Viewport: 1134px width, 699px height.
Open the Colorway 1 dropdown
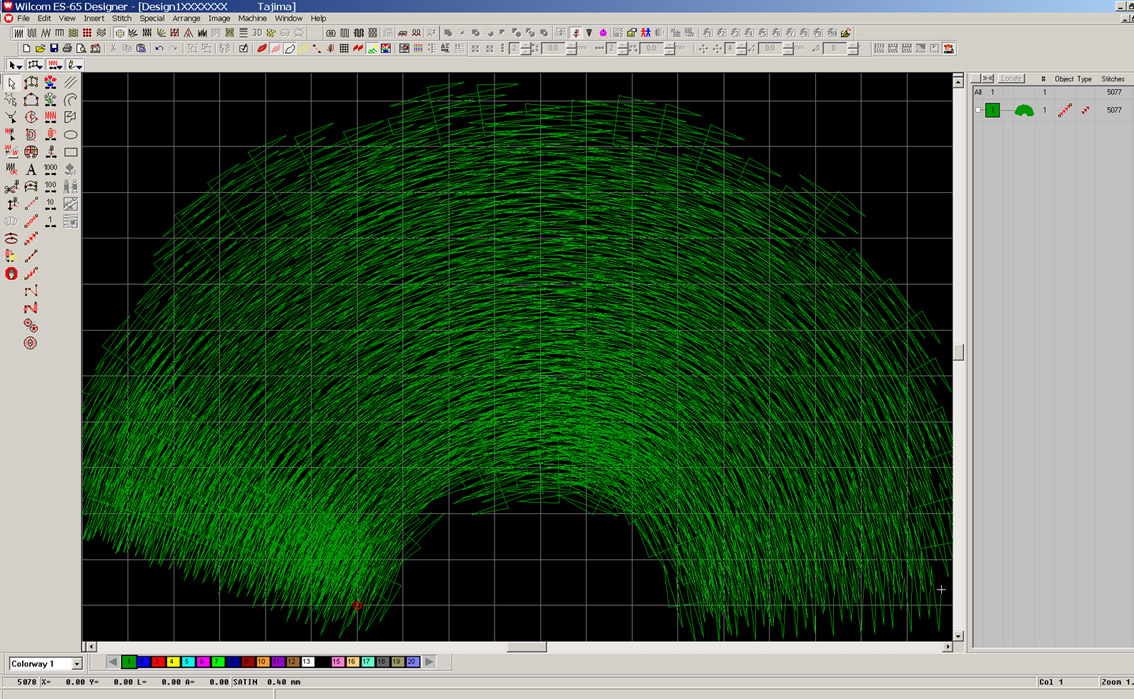click(76, 664)
